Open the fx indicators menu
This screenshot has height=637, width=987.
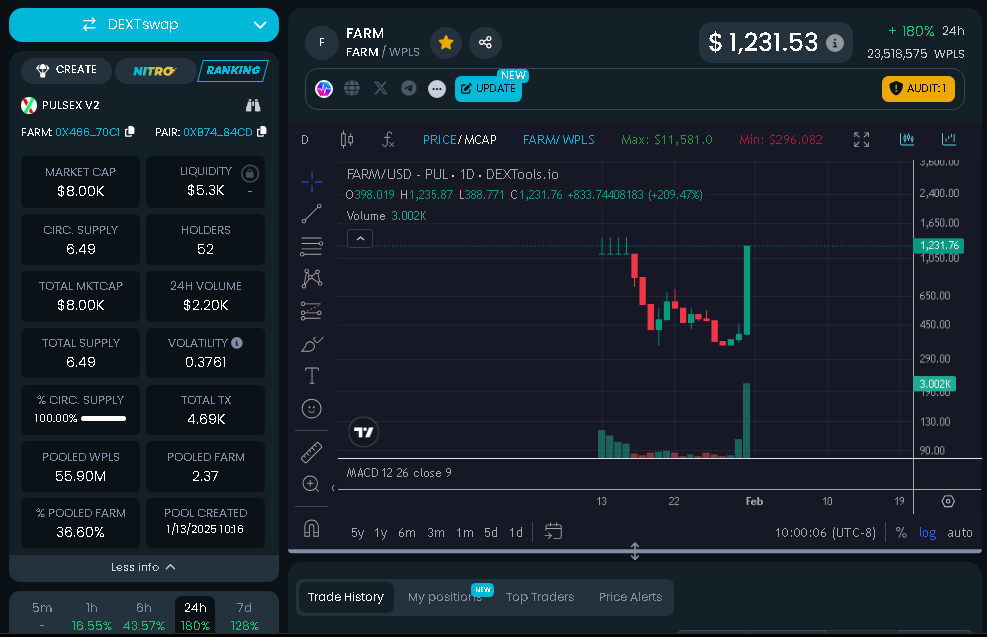tap(388, 139)
